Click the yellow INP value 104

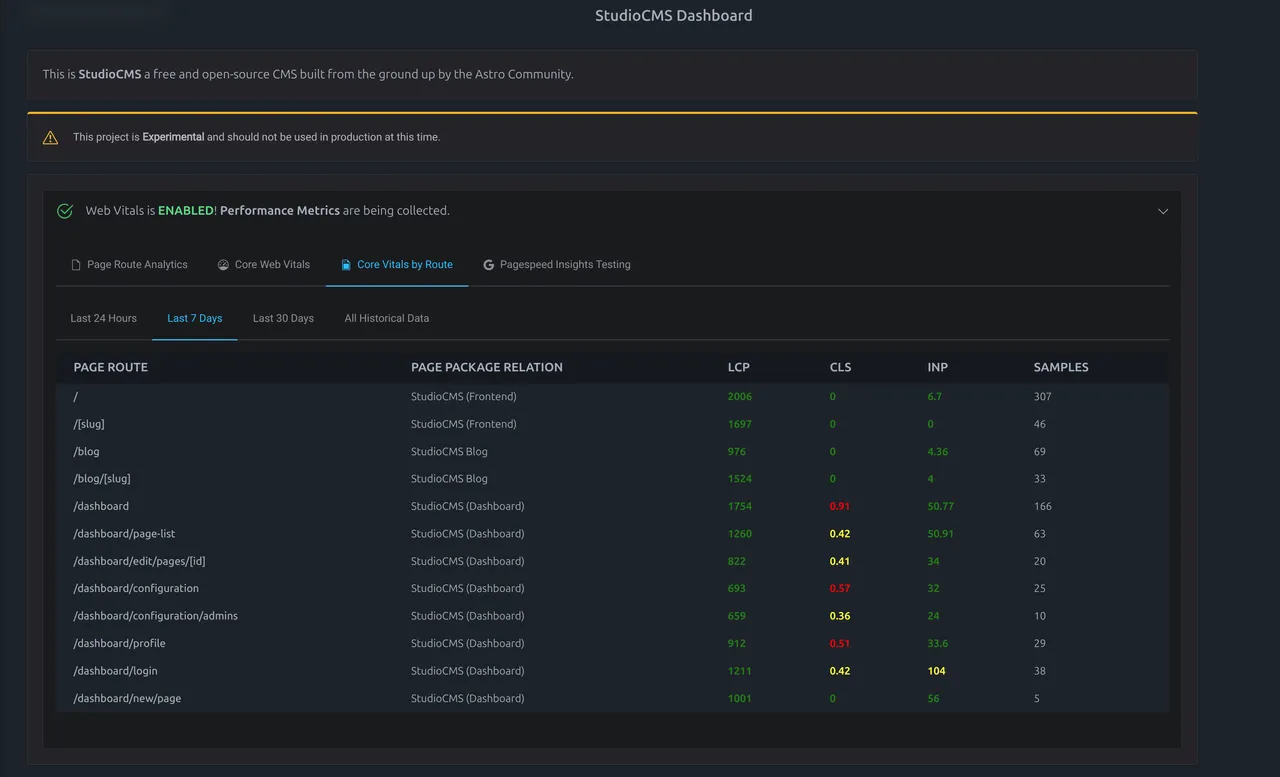click(x=937, y=671)
